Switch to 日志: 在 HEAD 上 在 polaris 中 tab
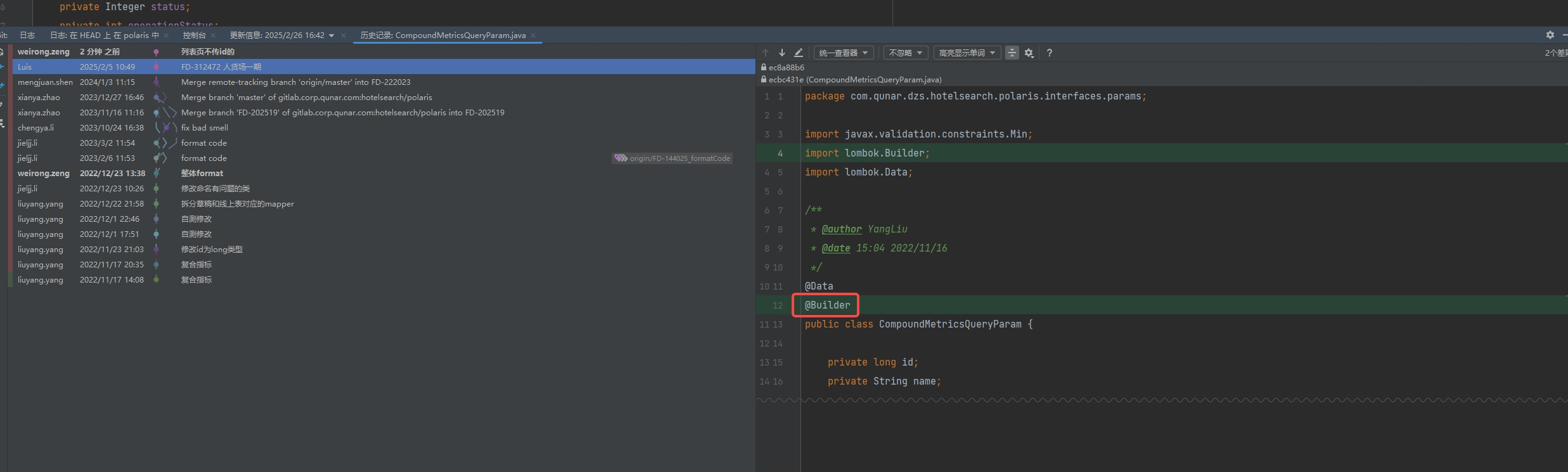Screen dimensions: 1568x472 (x=105, y=35)
